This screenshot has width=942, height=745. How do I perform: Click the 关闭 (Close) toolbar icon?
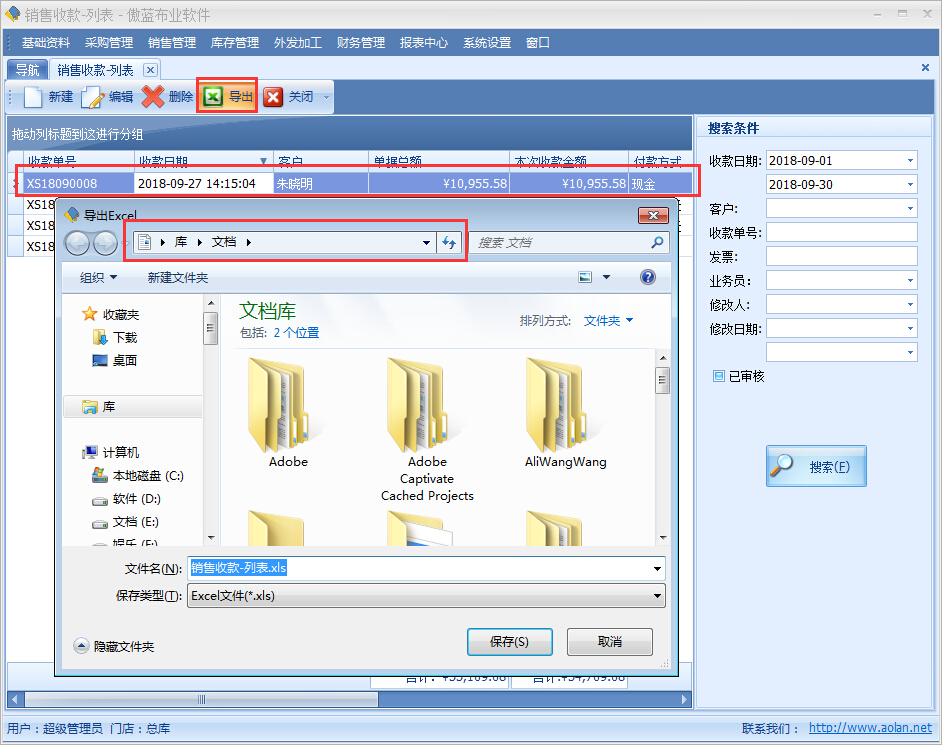[x=273, y=97]
